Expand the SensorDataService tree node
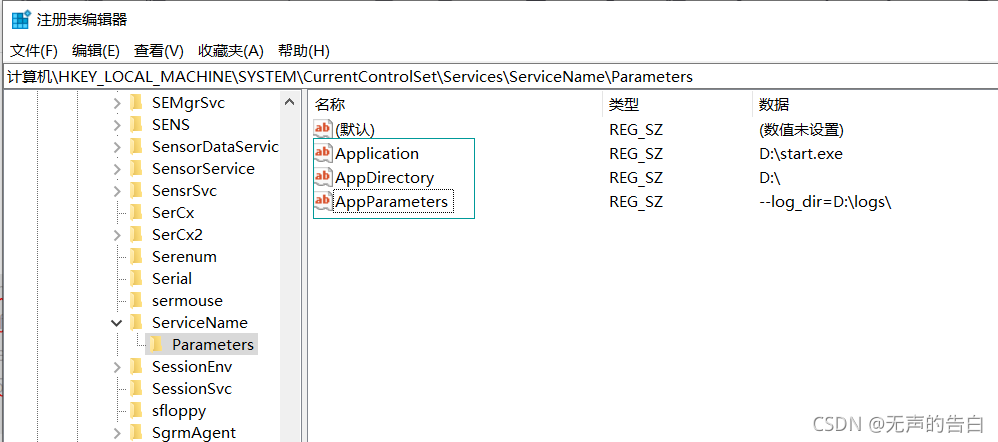 116,147
